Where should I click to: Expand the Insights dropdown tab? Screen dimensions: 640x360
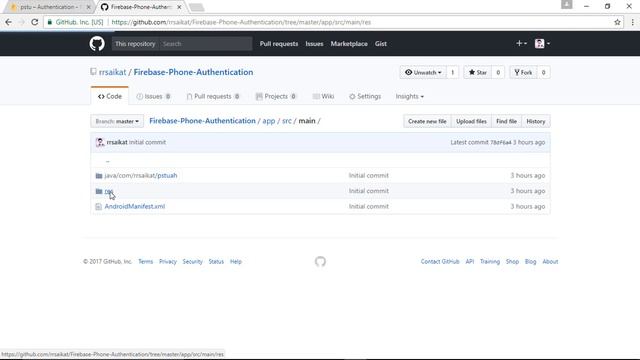coord(409,96)
